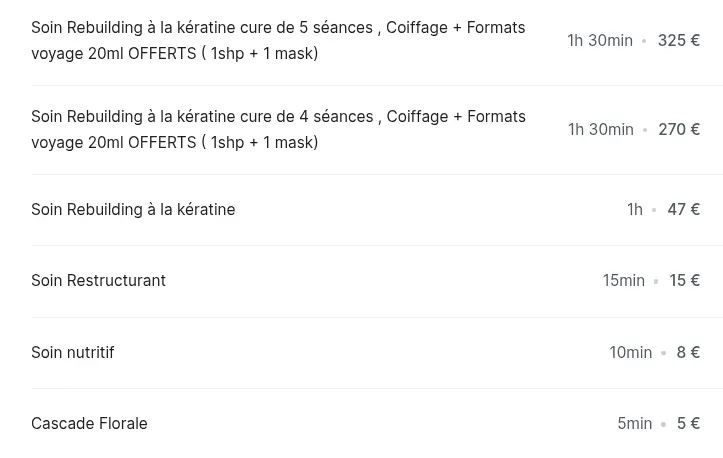The image size is (723, 458).
Task: Choose the Soin Restructurant service
Action: tap(98, 280)
